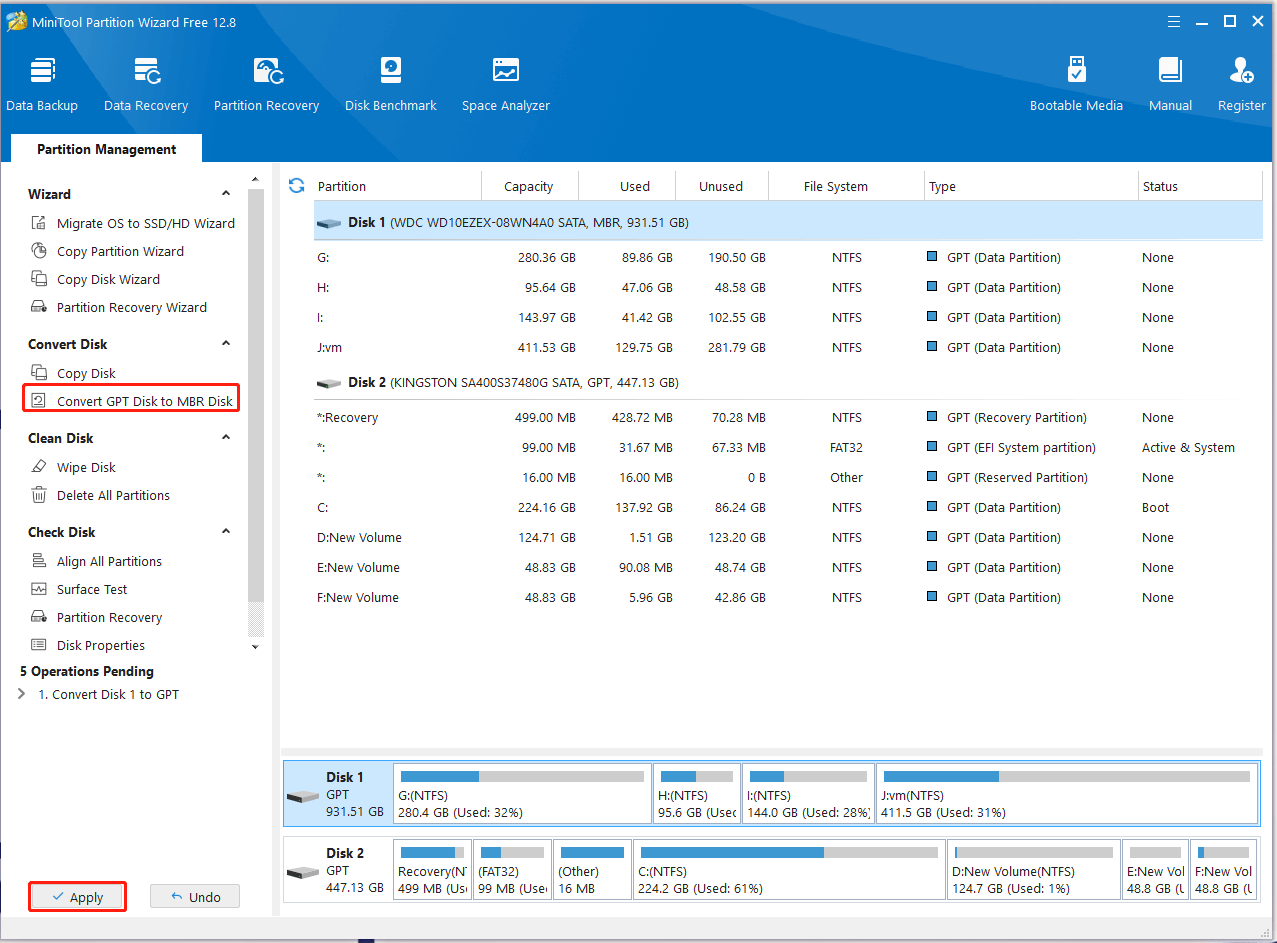Click the Partition Recovery icon under Check Disk
The image size is (1277, 943).
[39, 617]
